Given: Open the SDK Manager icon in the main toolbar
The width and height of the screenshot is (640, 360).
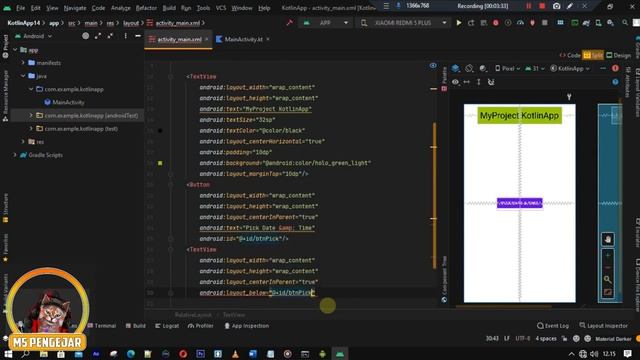Looking at the screenshot, I should click(610, 23).
